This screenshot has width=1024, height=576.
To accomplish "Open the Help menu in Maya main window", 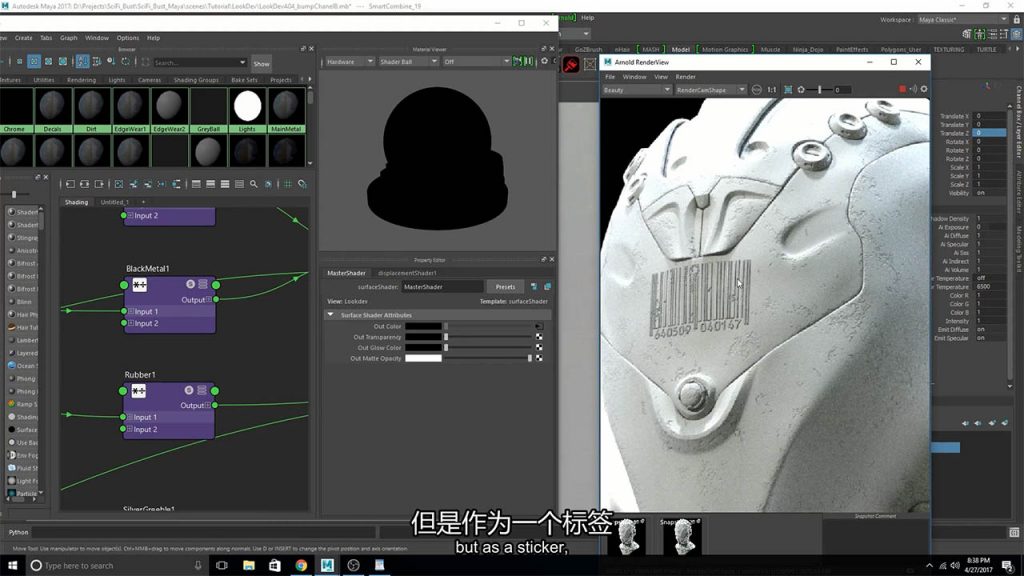I will [587, 18].
